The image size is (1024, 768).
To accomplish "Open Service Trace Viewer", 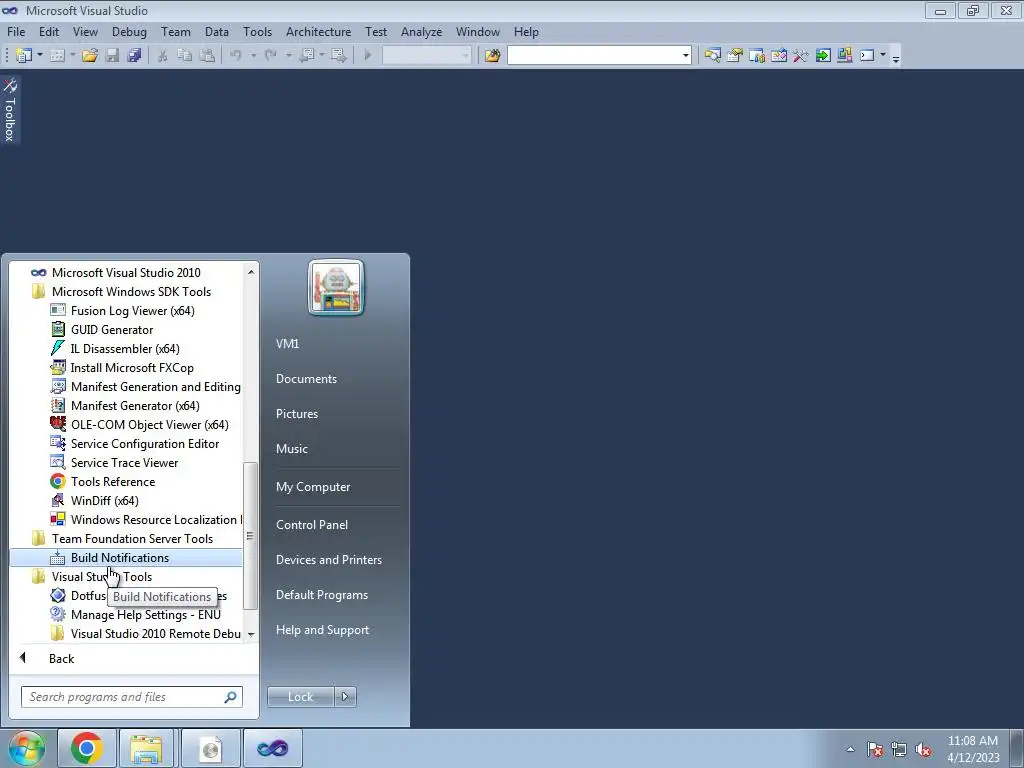I will pos(126,462).
